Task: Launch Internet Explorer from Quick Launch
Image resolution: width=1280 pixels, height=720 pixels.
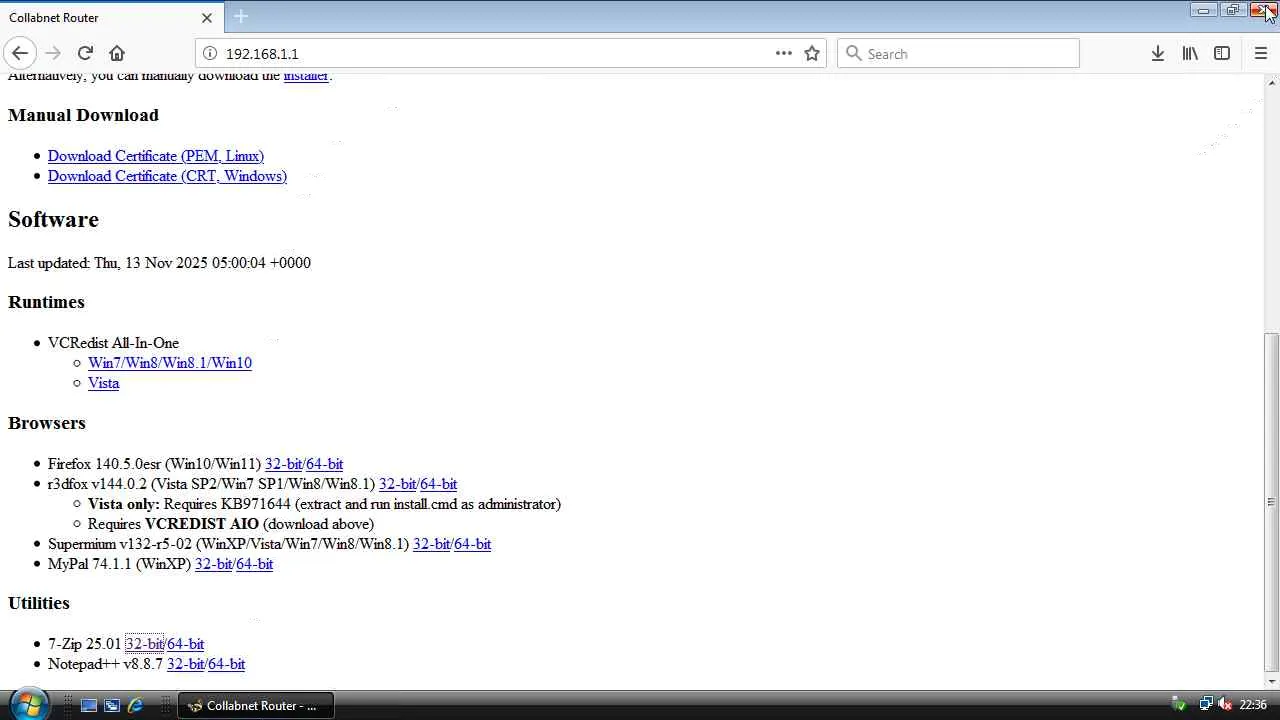Action: pos(135,705)
